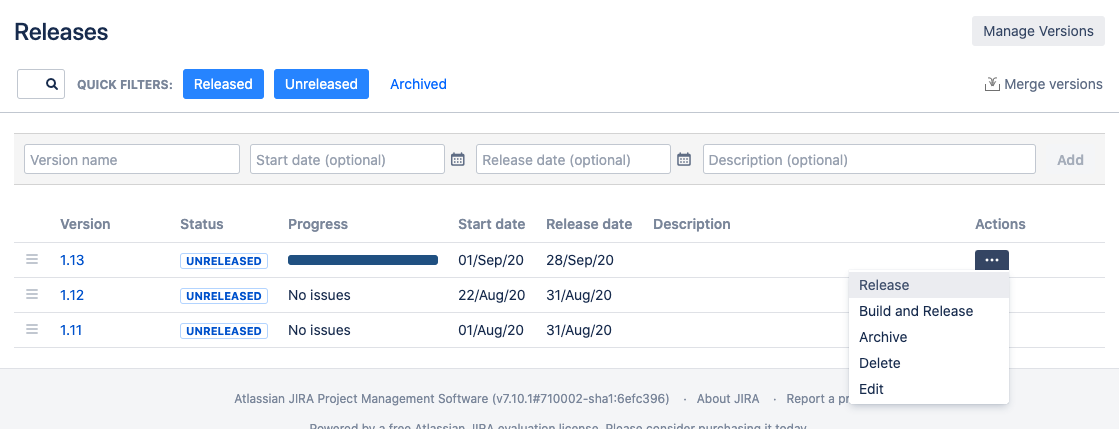Toggle the Released quick filter
The width and height of the screenshot is (1119, 429).
223,84
